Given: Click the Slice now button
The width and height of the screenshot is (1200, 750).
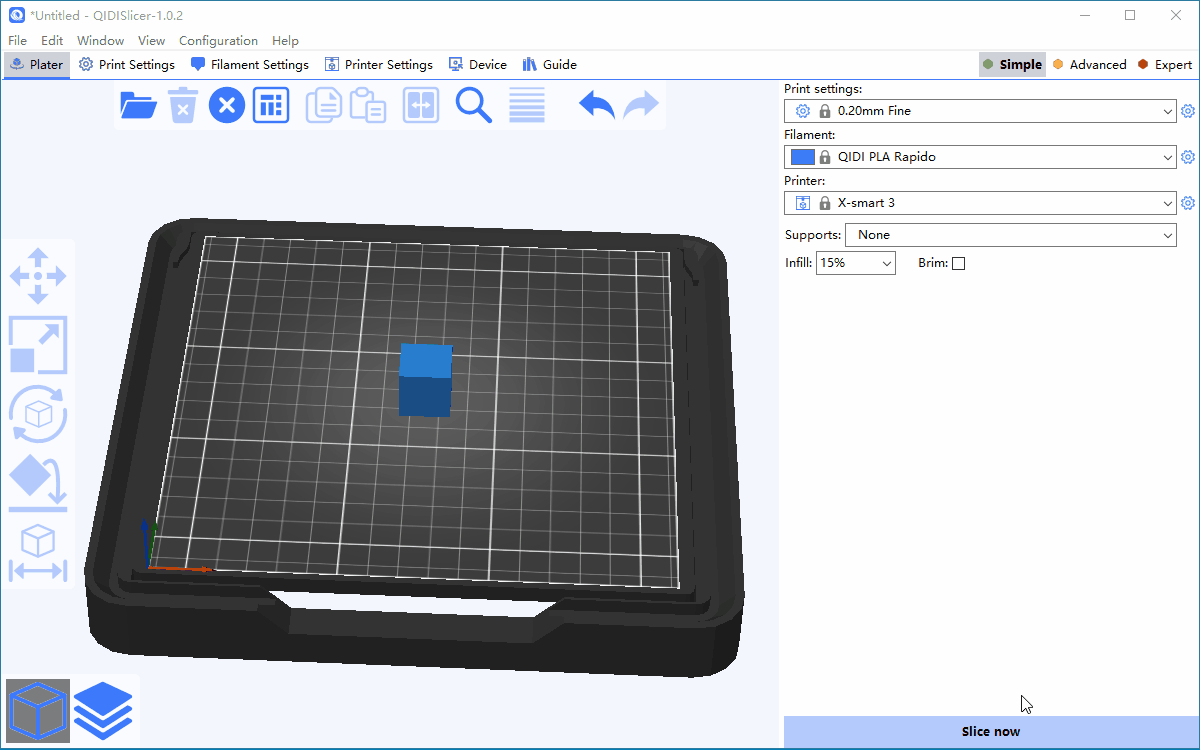Looking at the screenshot, I should tap(990, 731).
